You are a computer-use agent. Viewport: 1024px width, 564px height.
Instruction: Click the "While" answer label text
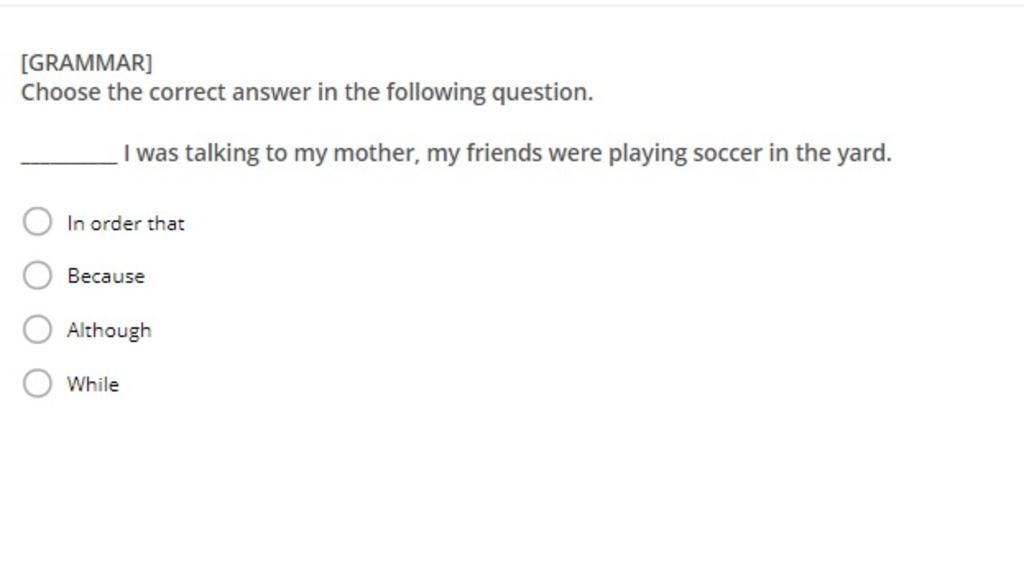(x=93, y=384)
